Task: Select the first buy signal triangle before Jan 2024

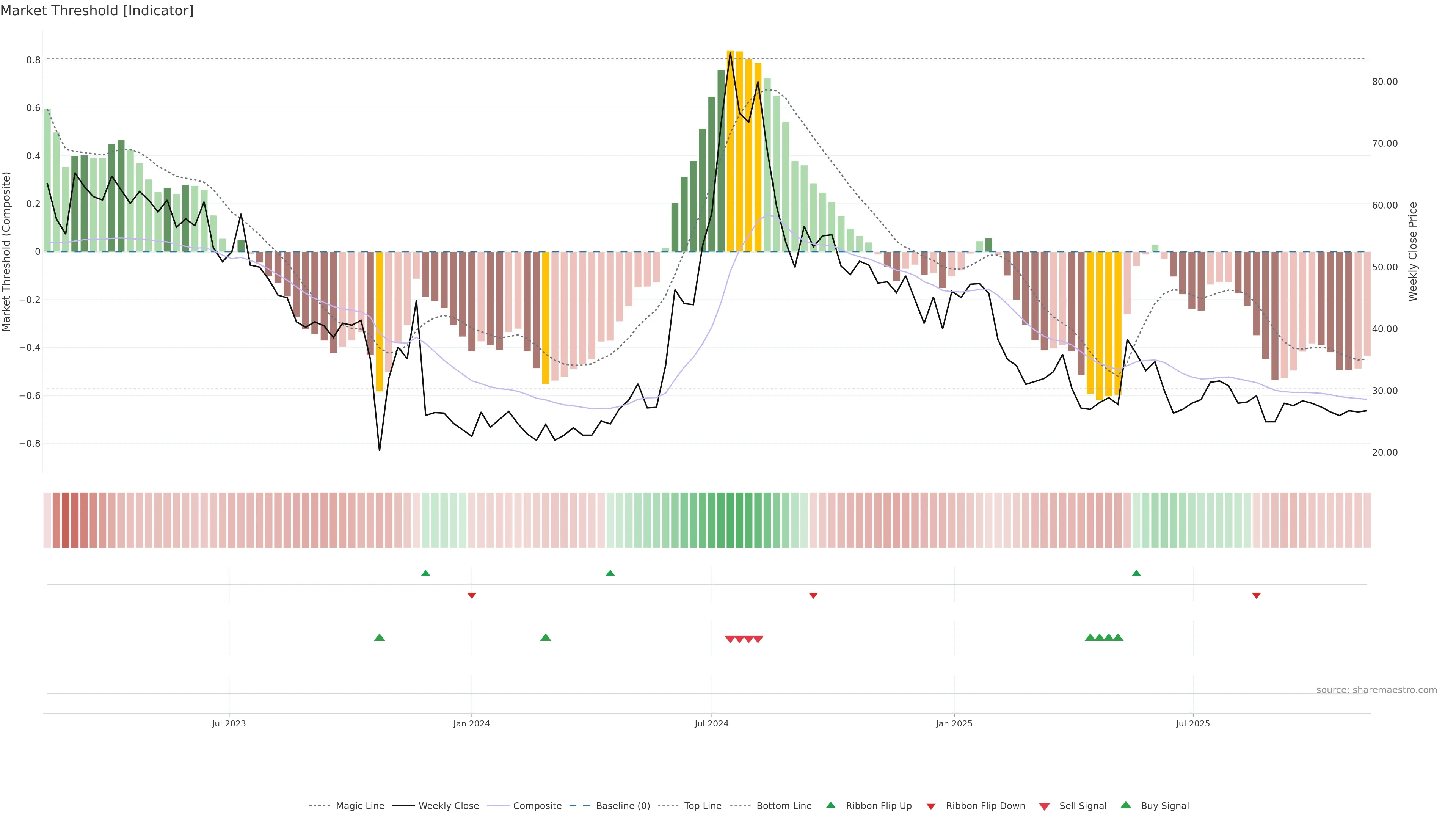Action: point(379,637)
